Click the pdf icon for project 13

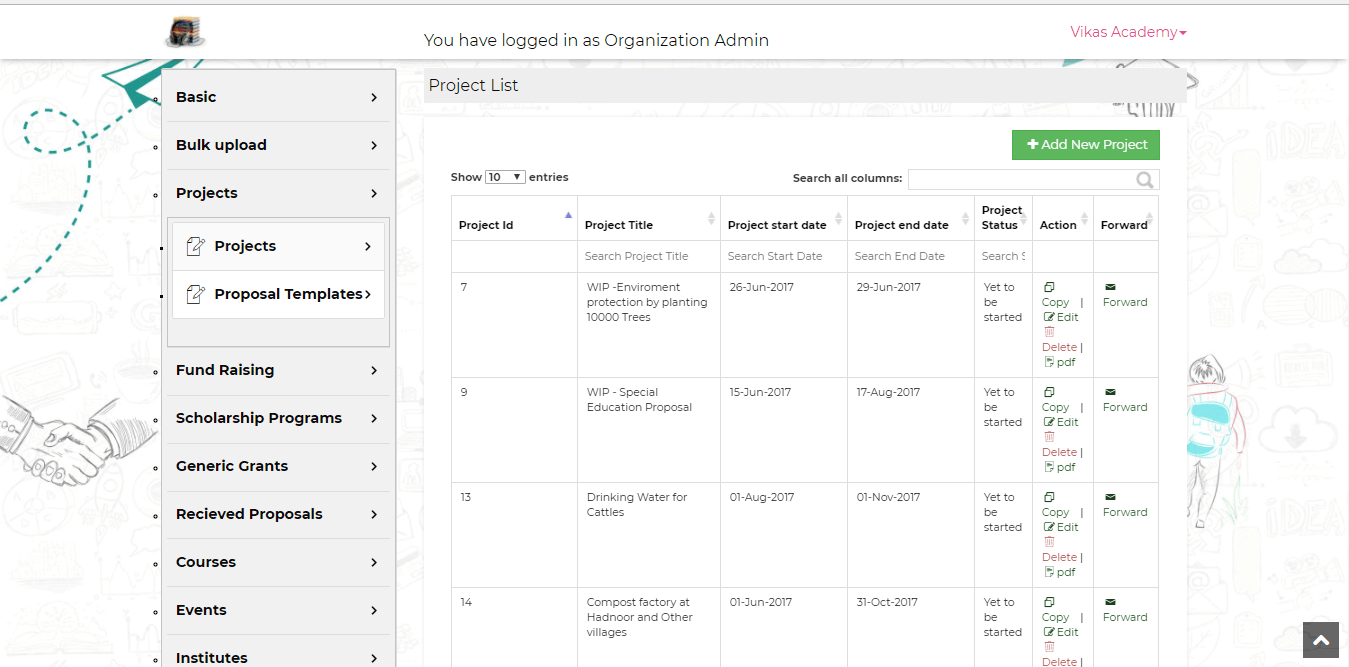(x=1049, y=572)
